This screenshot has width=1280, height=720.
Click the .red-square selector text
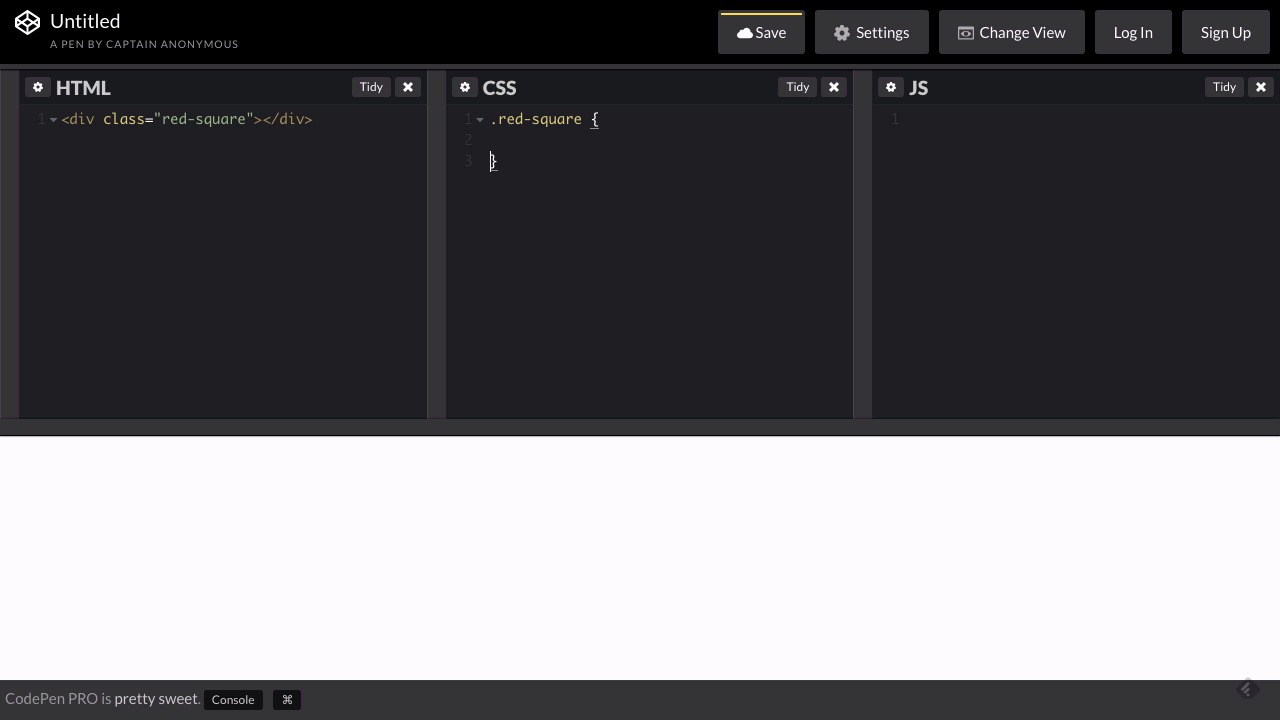[x=536, y=119]
